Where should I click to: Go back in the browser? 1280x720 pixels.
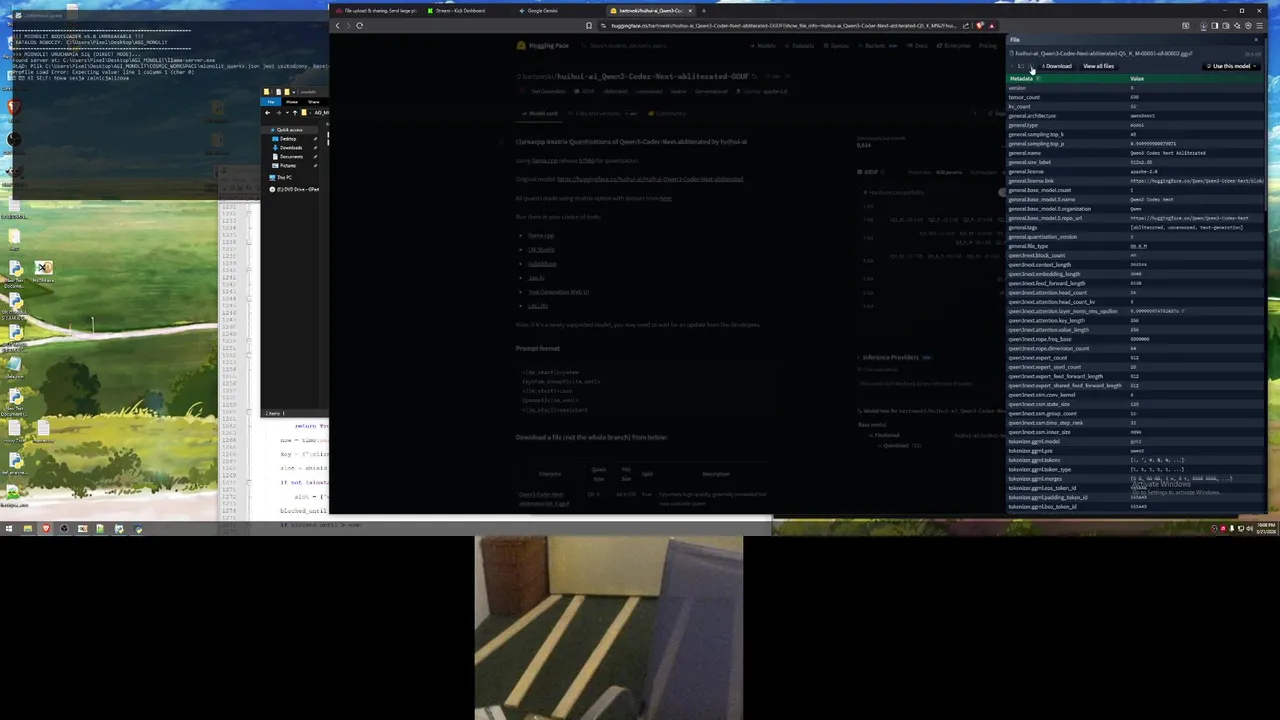pos(337,25)
